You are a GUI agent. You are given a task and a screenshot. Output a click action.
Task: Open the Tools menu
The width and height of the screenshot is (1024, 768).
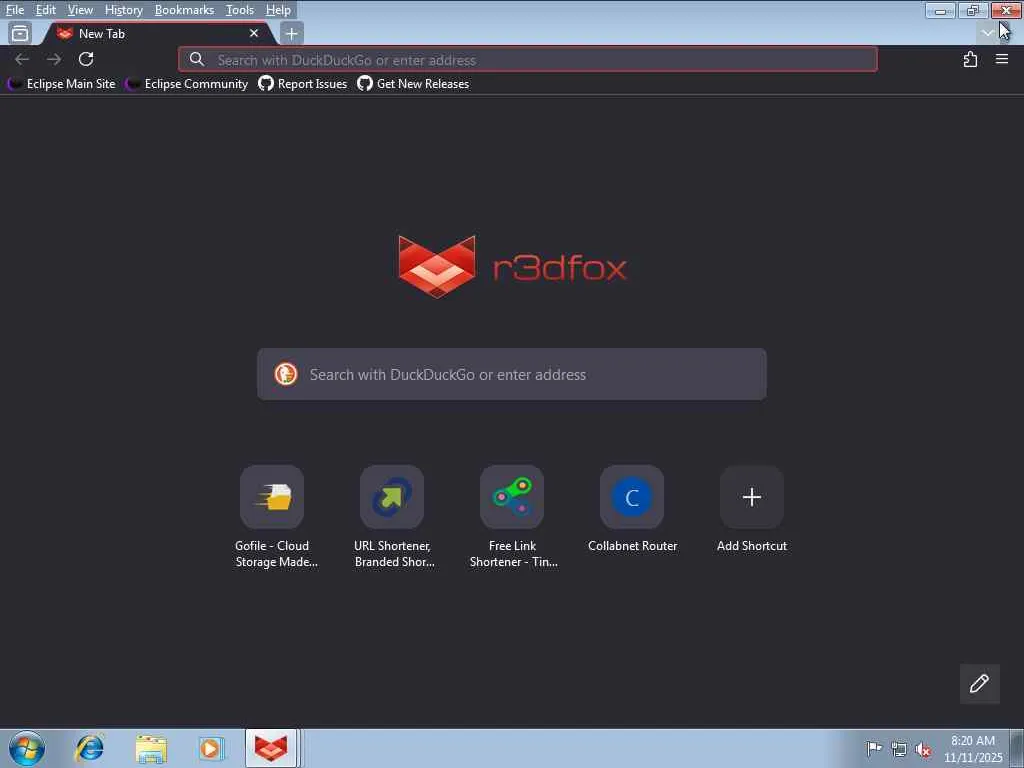240,10
